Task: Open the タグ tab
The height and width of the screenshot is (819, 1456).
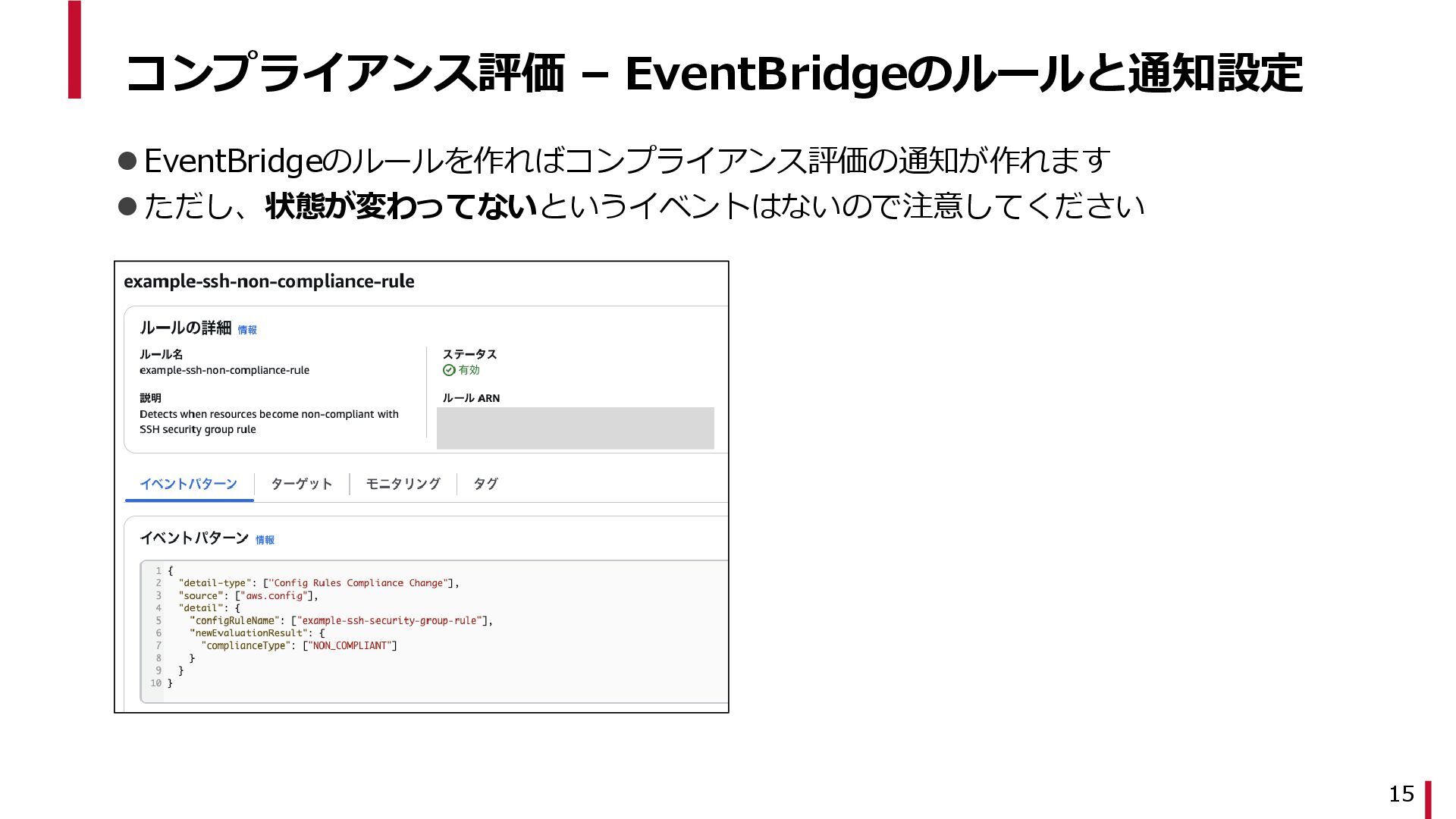Action: click(485, 484)
